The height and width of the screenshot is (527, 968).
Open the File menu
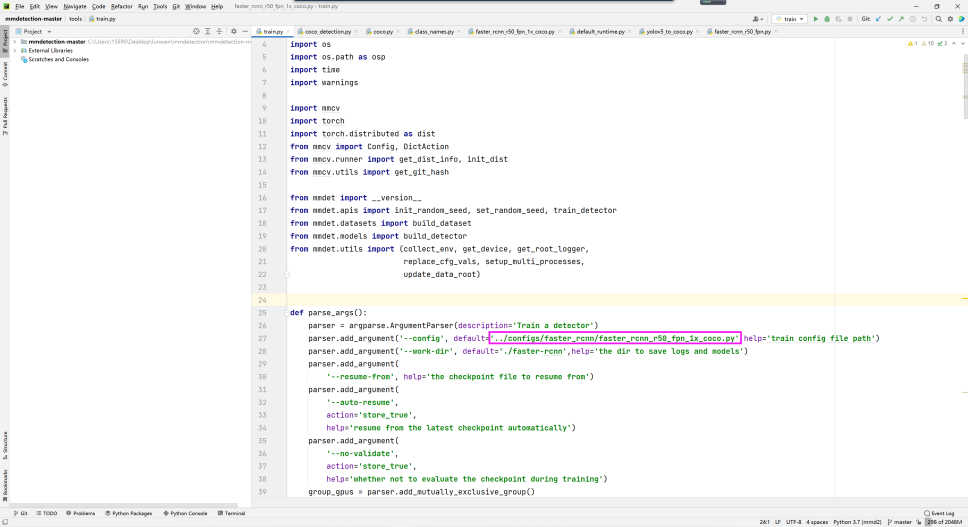coord(20,6)
